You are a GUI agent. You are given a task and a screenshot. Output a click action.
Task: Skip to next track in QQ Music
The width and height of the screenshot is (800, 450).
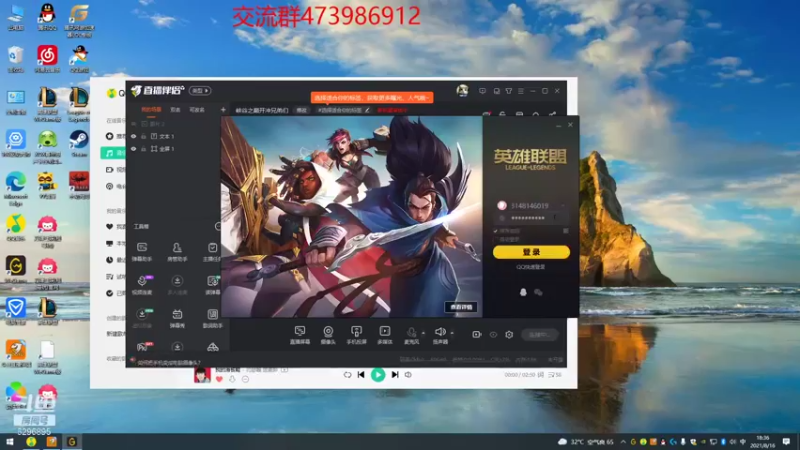pos(395,375)
